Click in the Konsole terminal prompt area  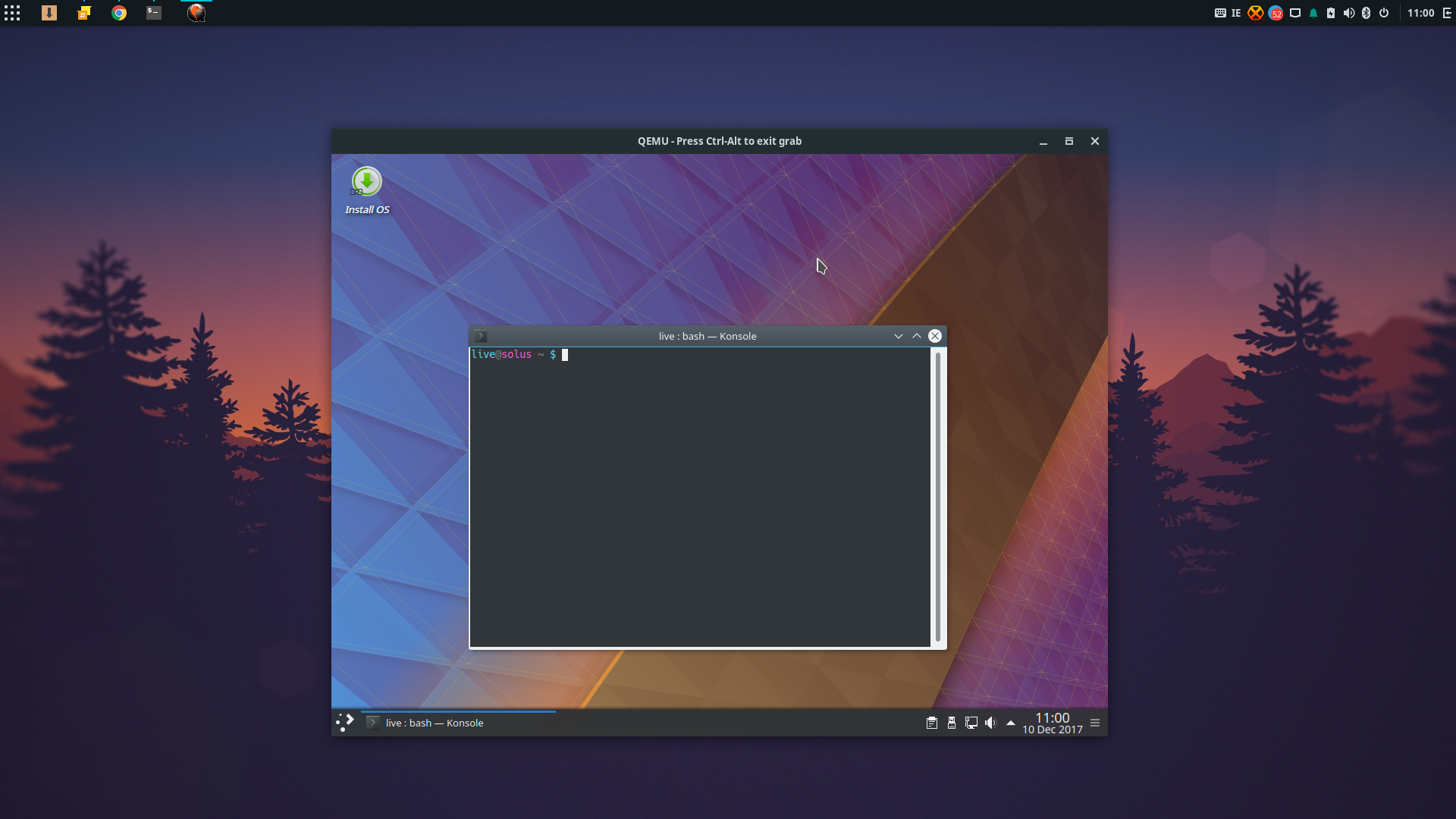coord(699,497)
